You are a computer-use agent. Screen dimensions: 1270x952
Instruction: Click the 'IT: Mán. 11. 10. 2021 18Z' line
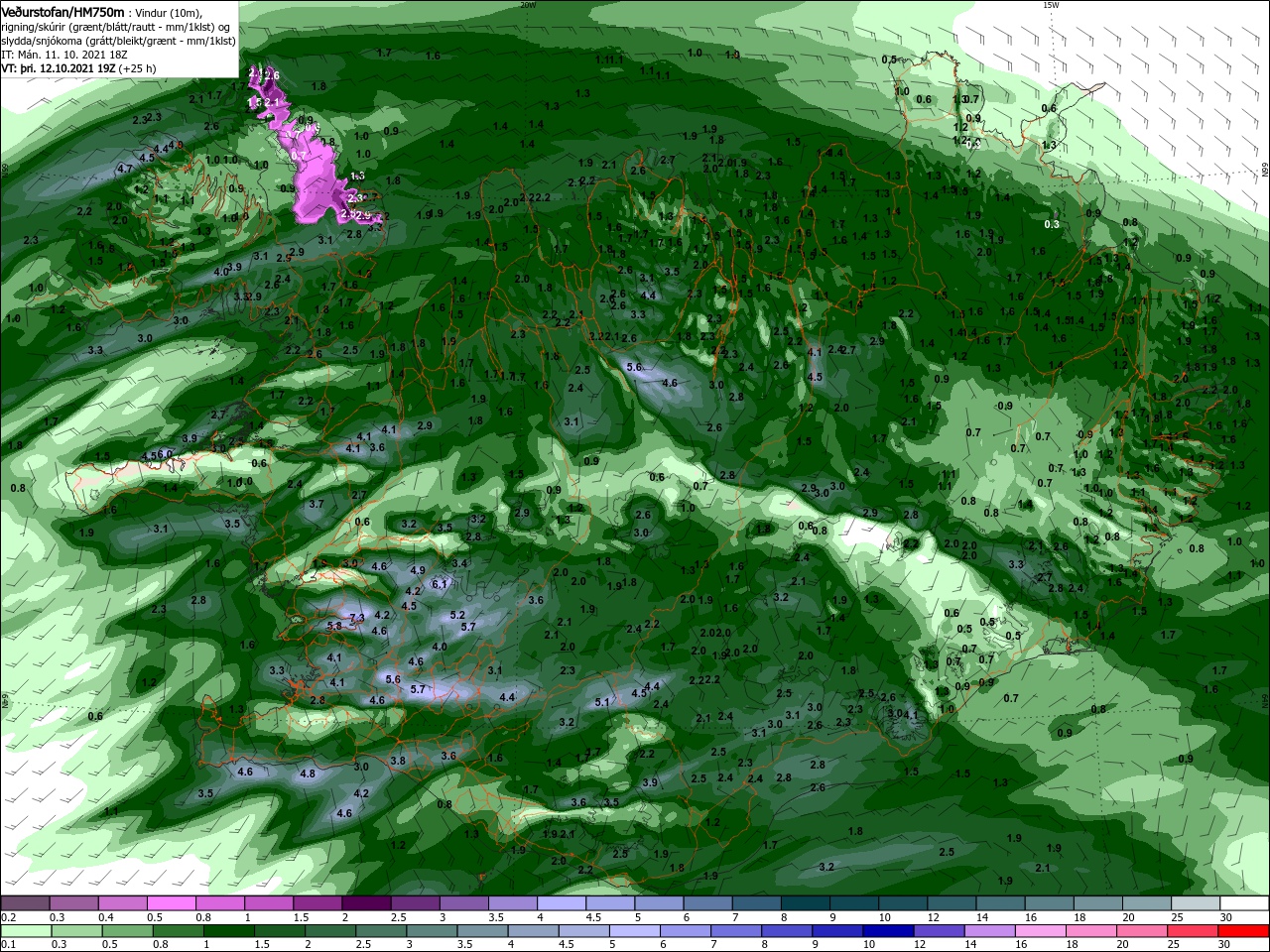point(64,55)
